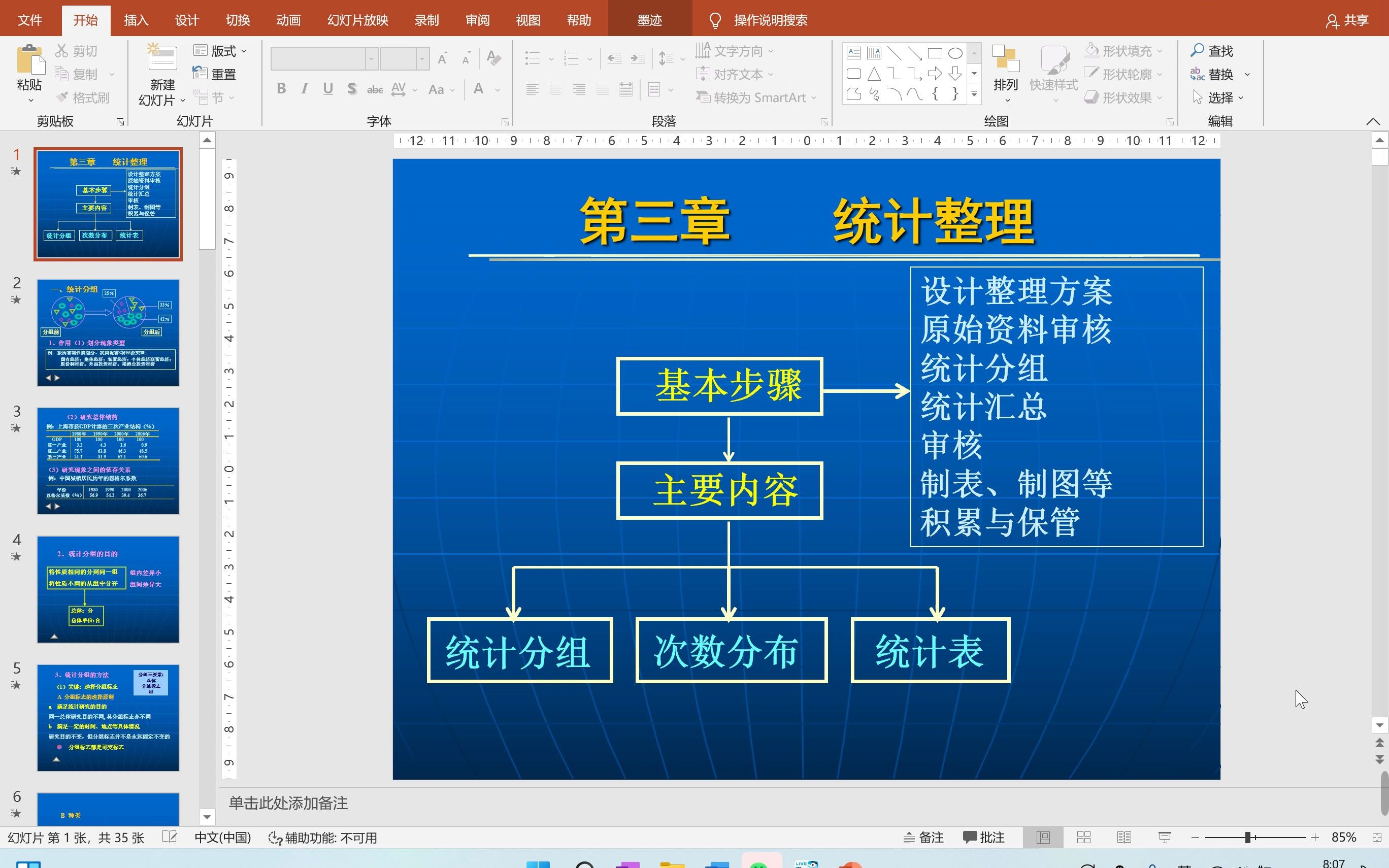Select the right arrow shape in gallery

click(x=935, y=74)
